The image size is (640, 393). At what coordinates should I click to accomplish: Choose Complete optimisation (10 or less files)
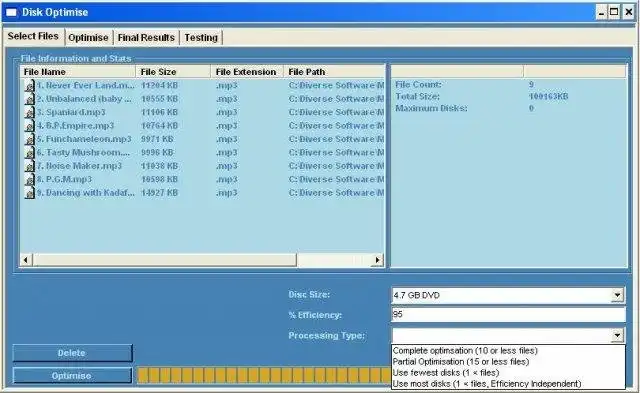[x=508, y=351]
